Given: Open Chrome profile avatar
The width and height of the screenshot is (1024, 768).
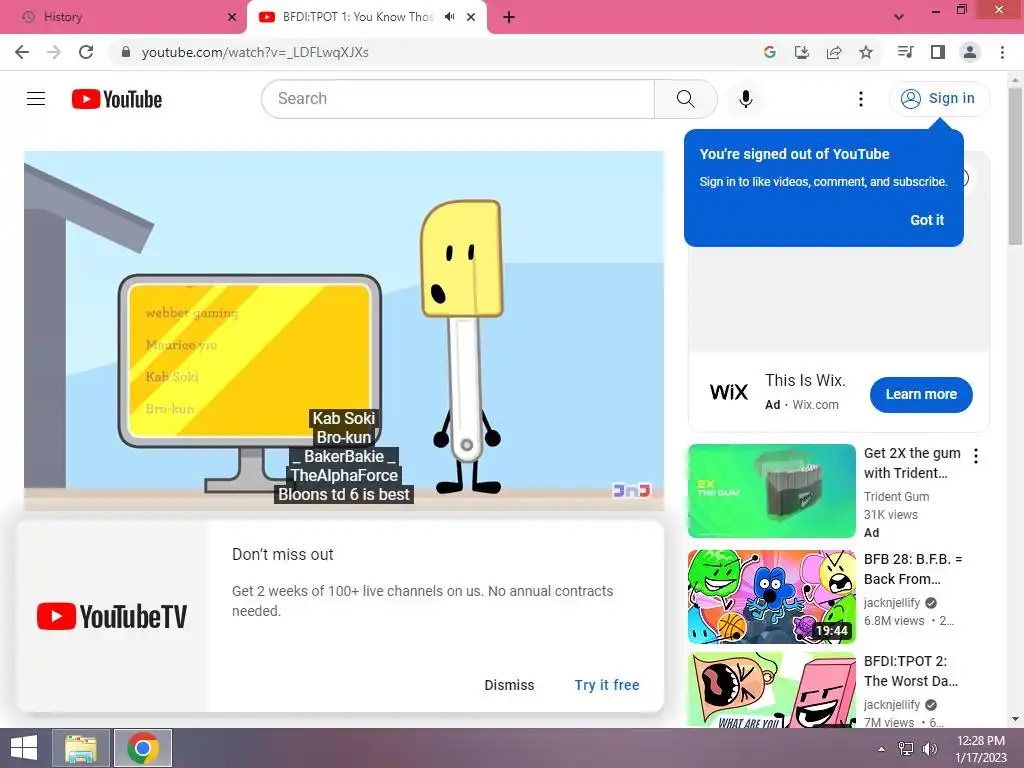Looking at the screenshot, I should pos(970,52).
